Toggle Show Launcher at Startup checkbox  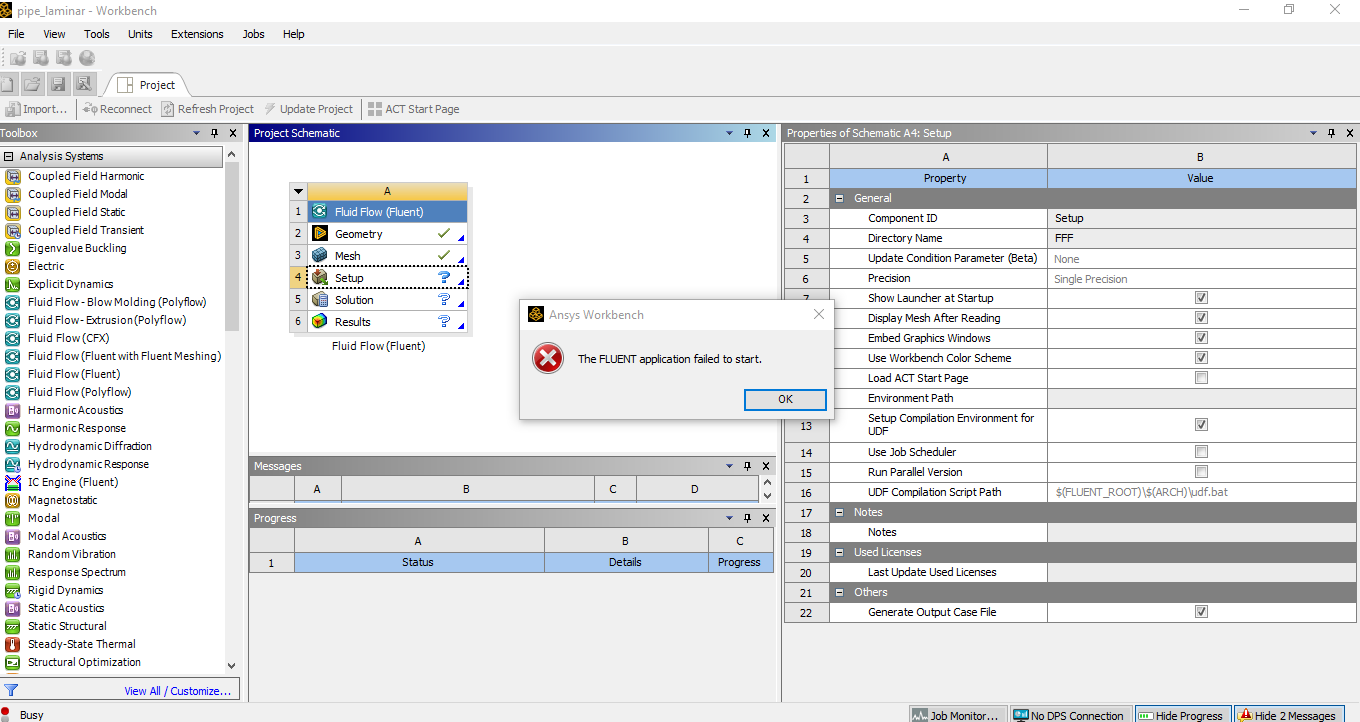[1201, 298]
